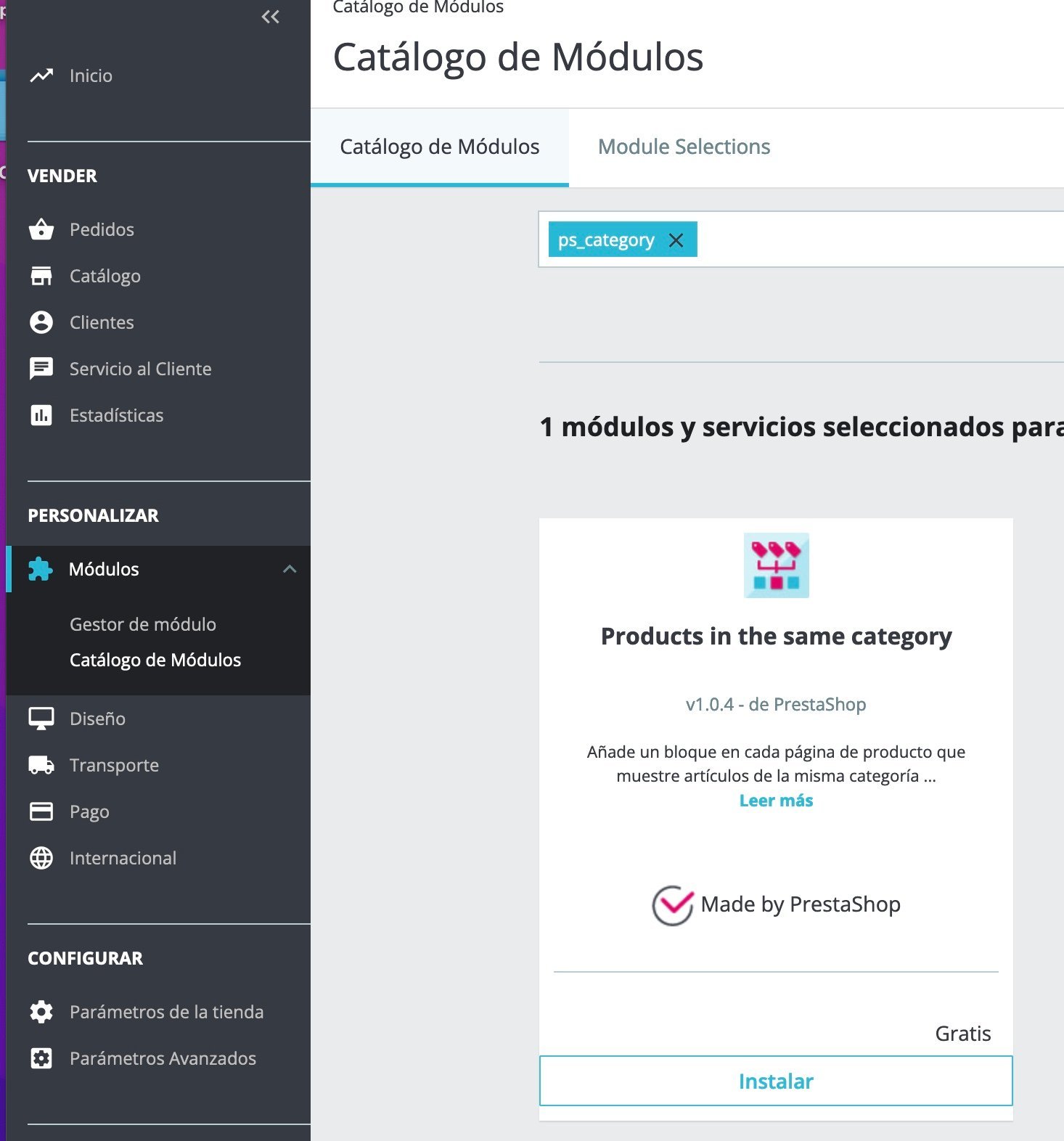Remove the ps_category search tag
The image size is (1064, 1141).
(x=676, y=240)
